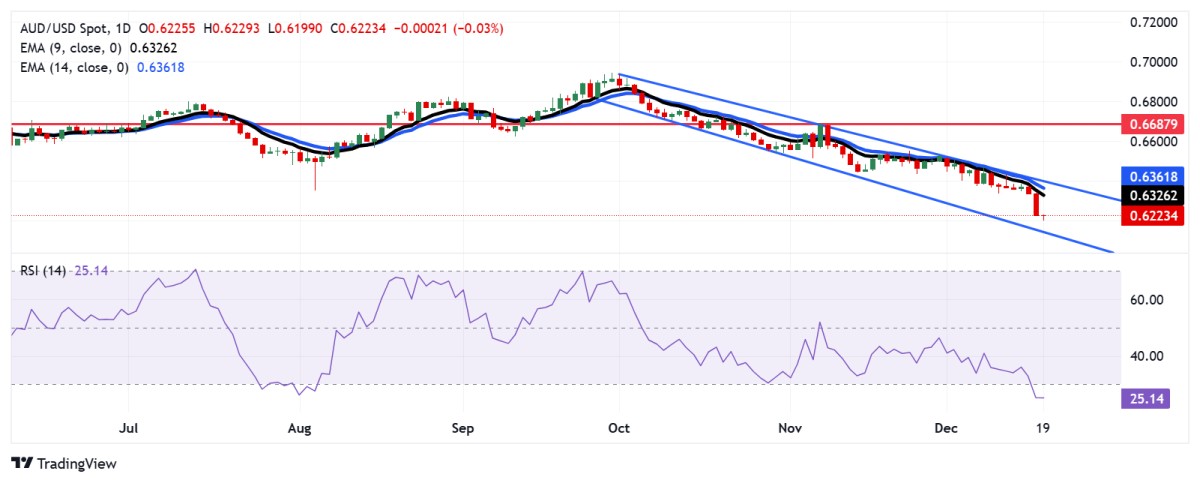1200x483 pixels.
Task: Click the 19 date marker on time axis
Action: [1043, 429]
